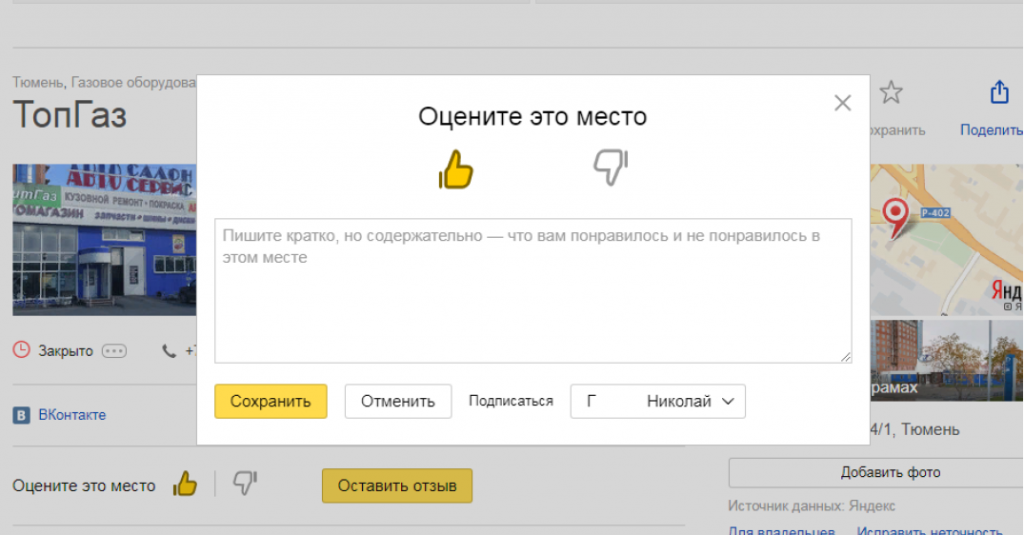The height and width of the screenshot is (535, 1024).
Task: Click the review text area
Action: point(533,291)
